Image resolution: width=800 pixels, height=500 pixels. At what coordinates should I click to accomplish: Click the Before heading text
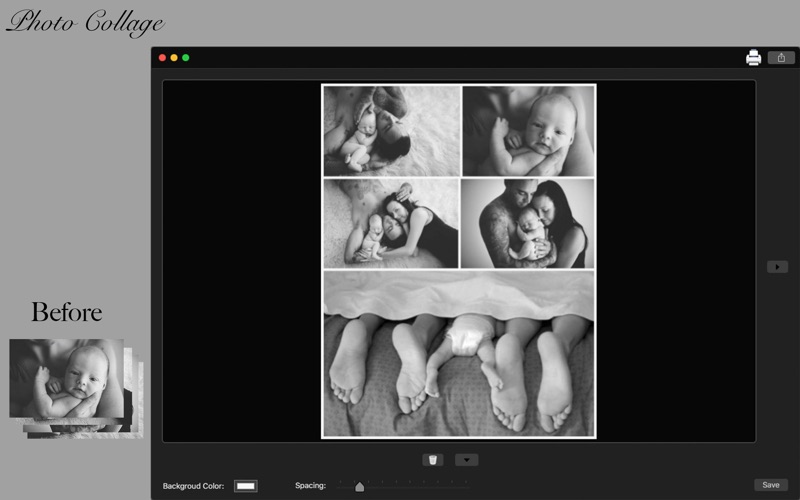67,312
